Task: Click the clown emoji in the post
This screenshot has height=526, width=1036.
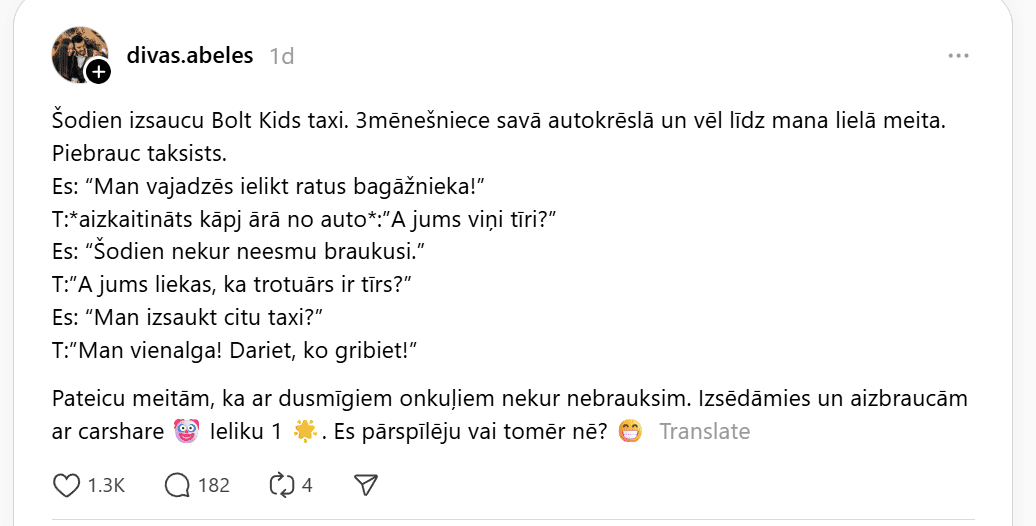Action: pos(186,432)
